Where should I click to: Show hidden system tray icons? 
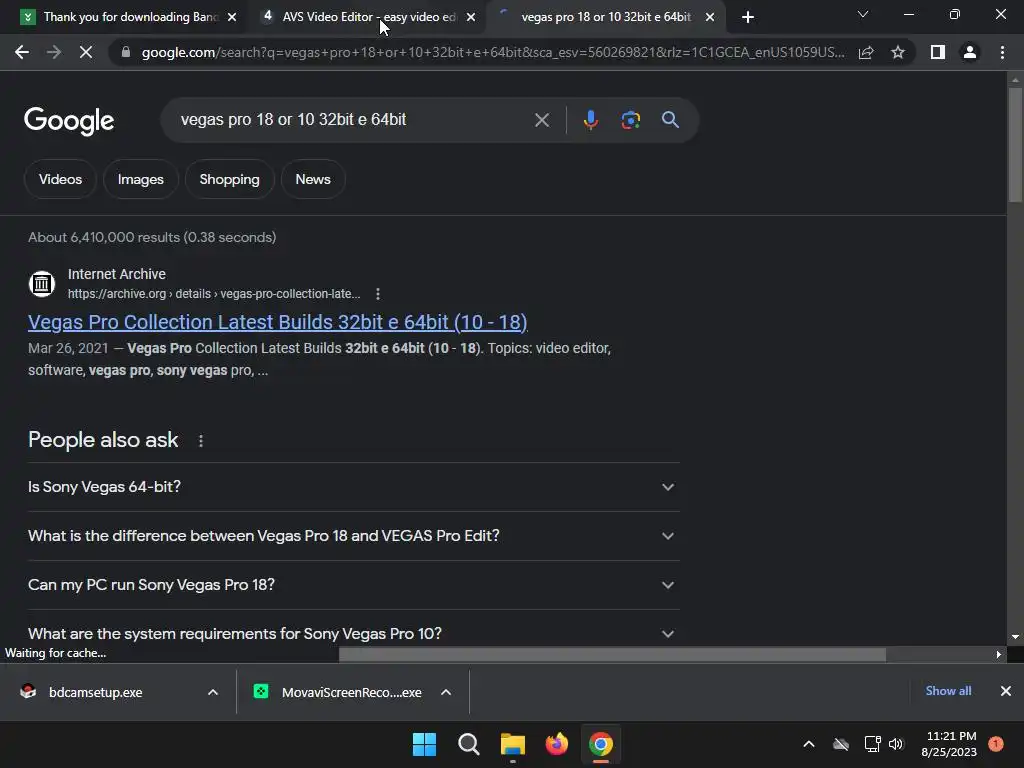click(x=808, y=744)
